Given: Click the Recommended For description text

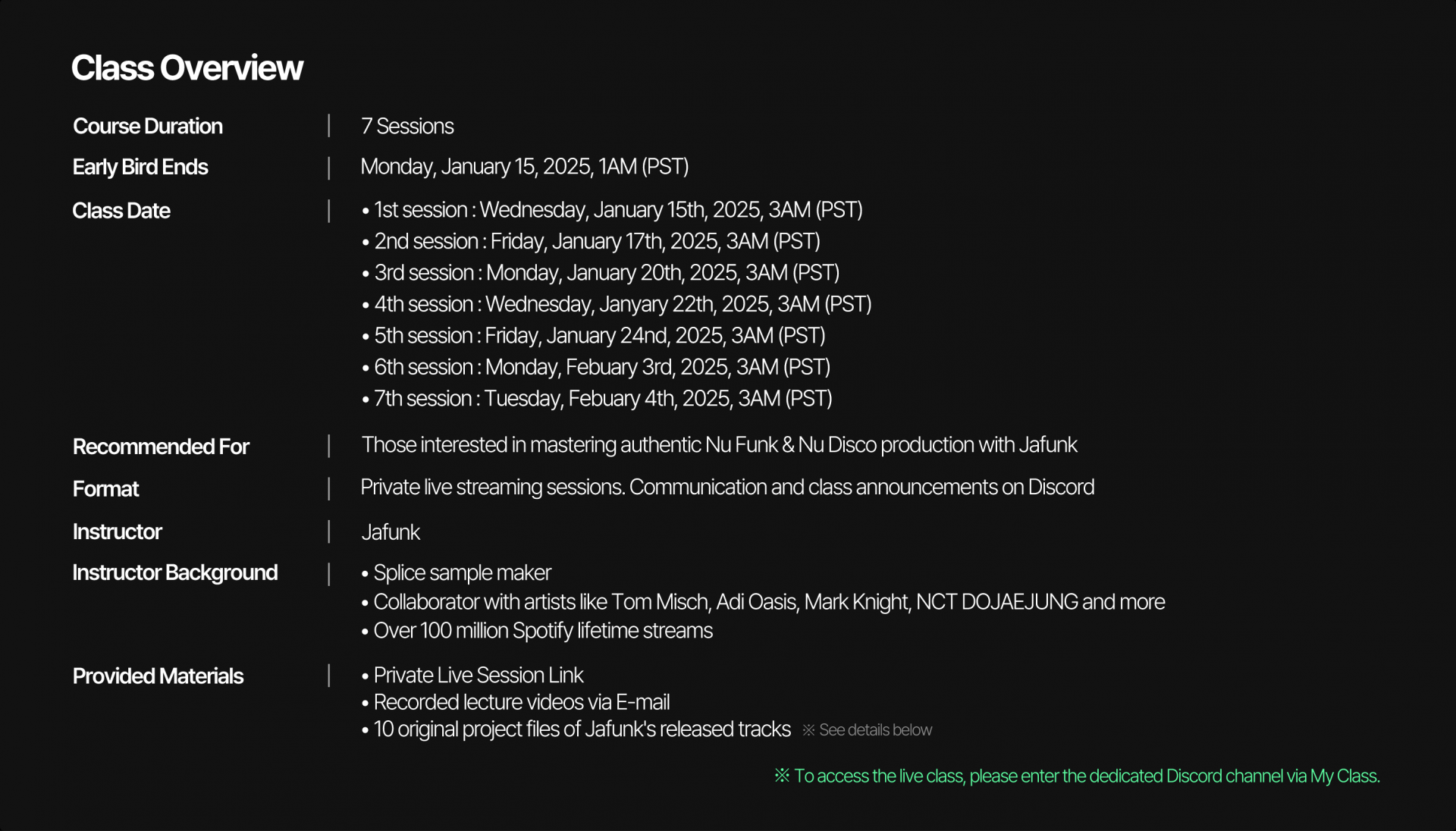Looking at the screenshot, I should point(719,445).
